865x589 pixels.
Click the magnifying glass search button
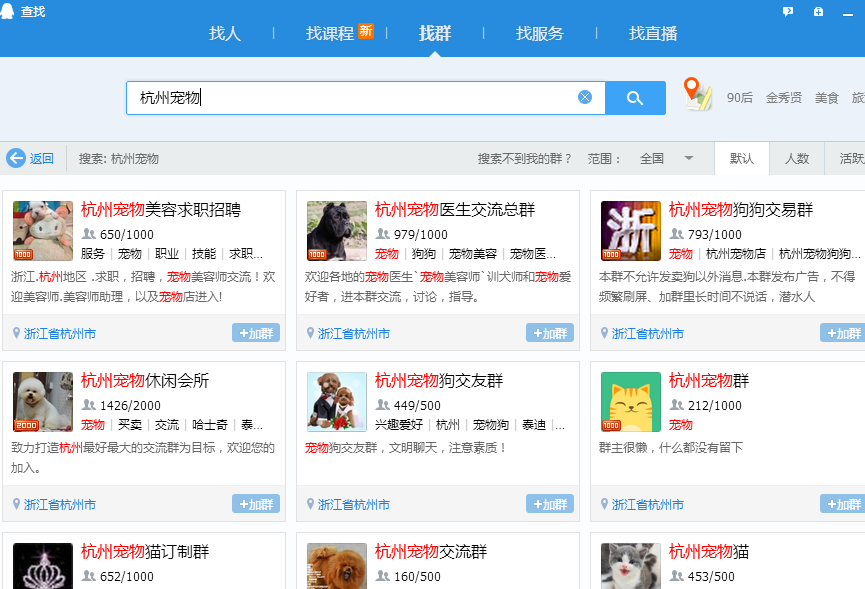tap(635, 98)
